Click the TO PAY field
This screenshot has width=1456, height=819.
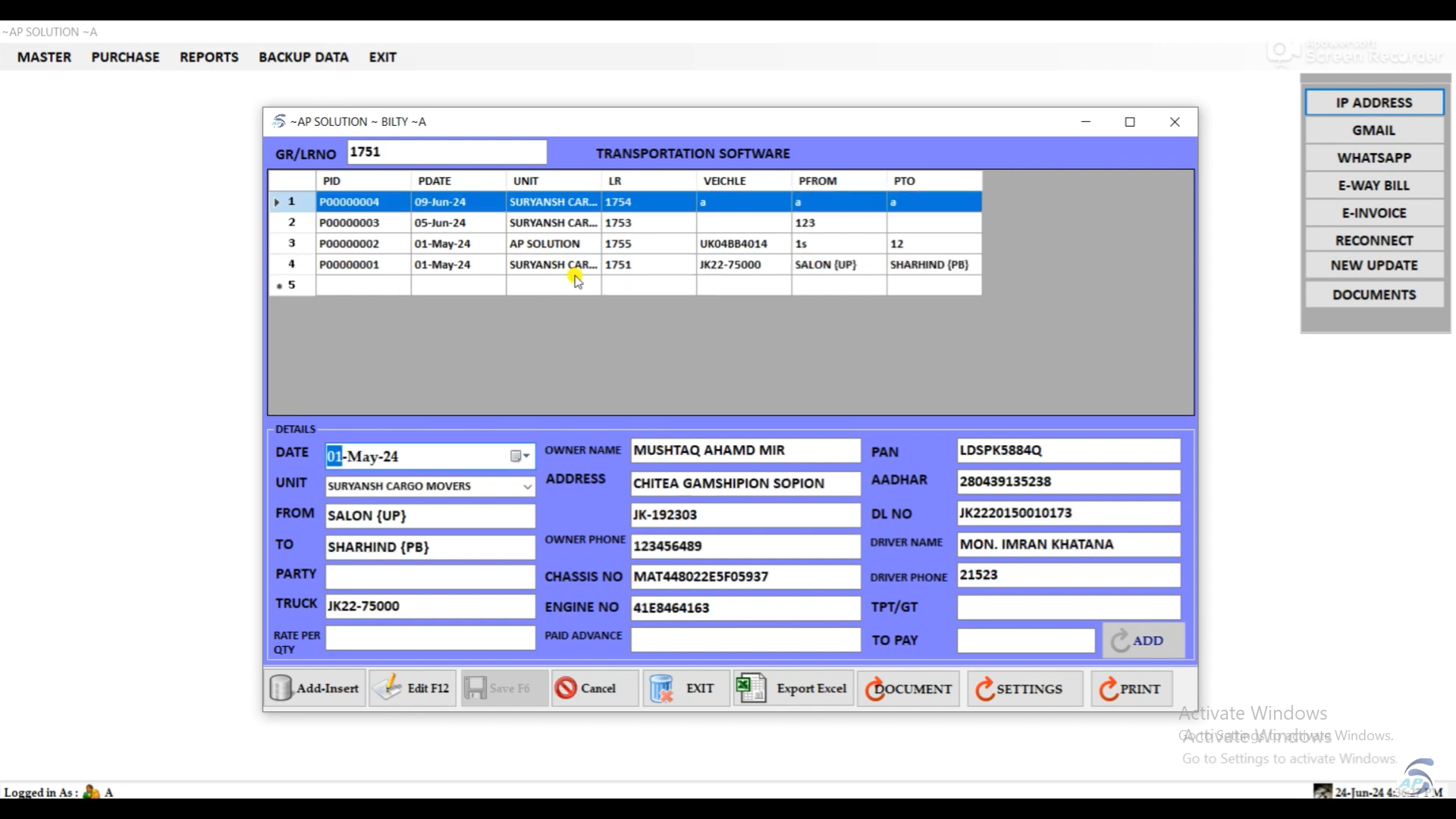click(1026, 640)
